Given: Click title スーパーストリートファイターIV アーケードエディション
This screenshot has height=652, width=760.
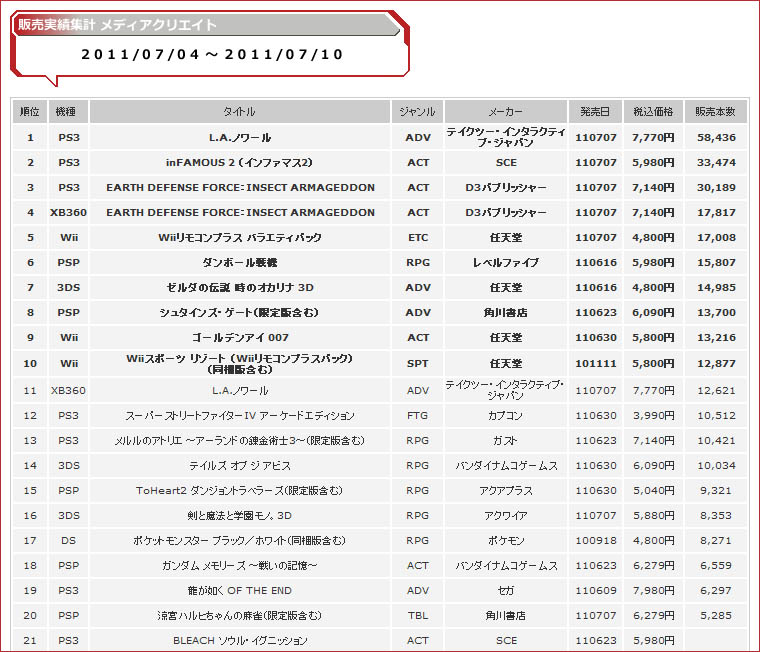Looking at the screenshot, I should 240,416.
